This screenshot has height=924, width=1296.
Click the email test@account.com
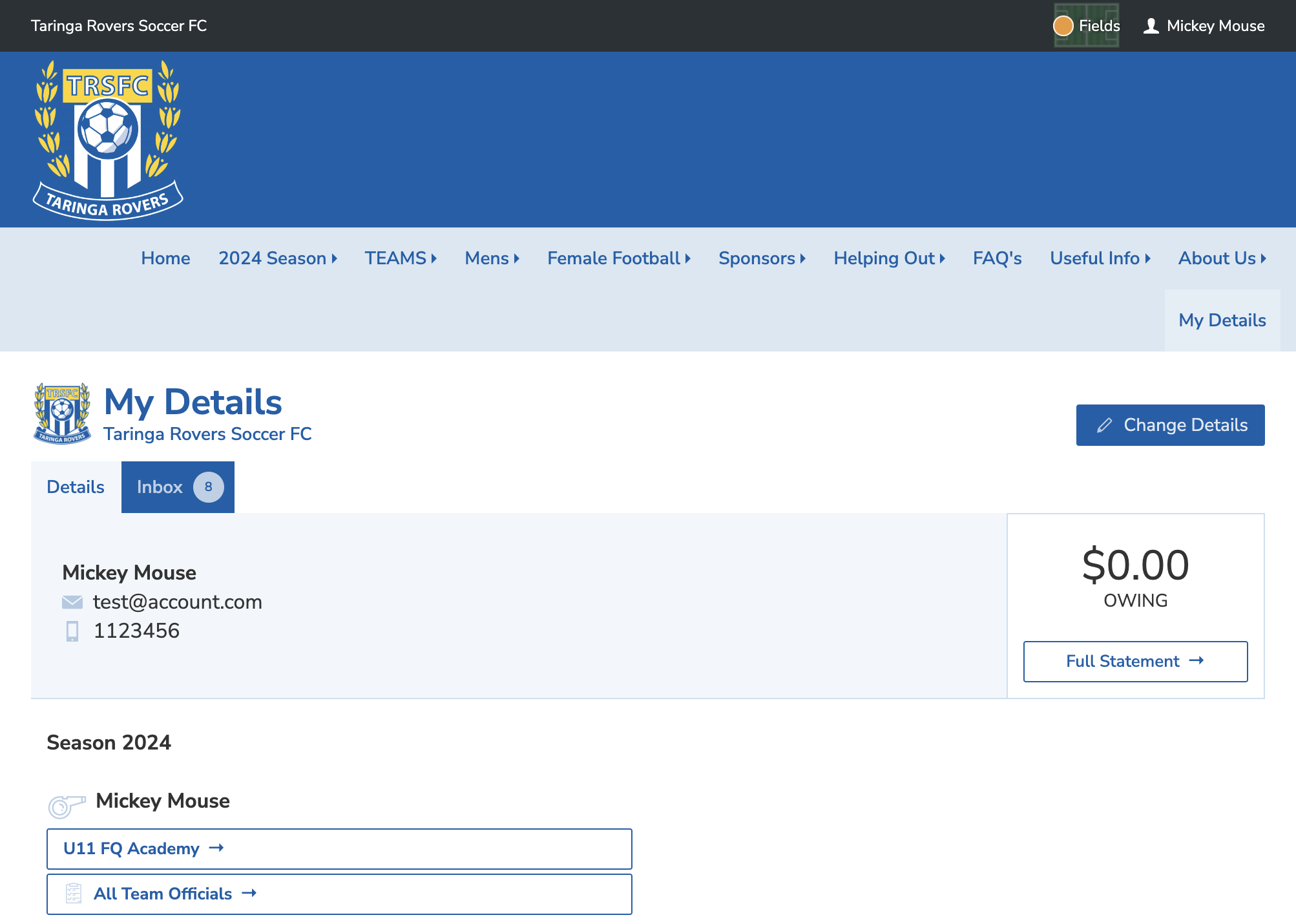(178, 602)
